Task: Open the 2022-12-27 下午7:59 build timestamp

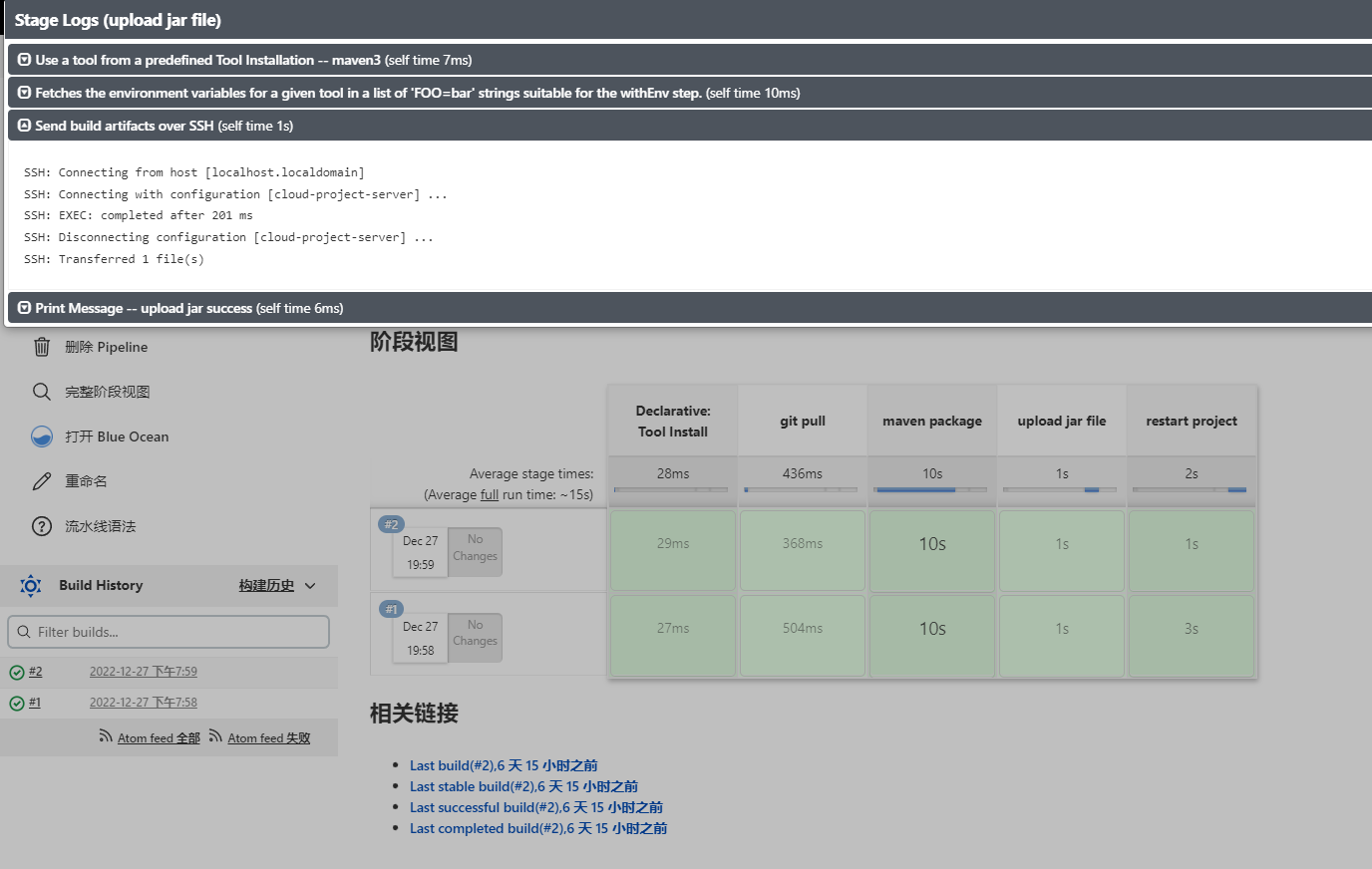Action: (x=144, y=672)
